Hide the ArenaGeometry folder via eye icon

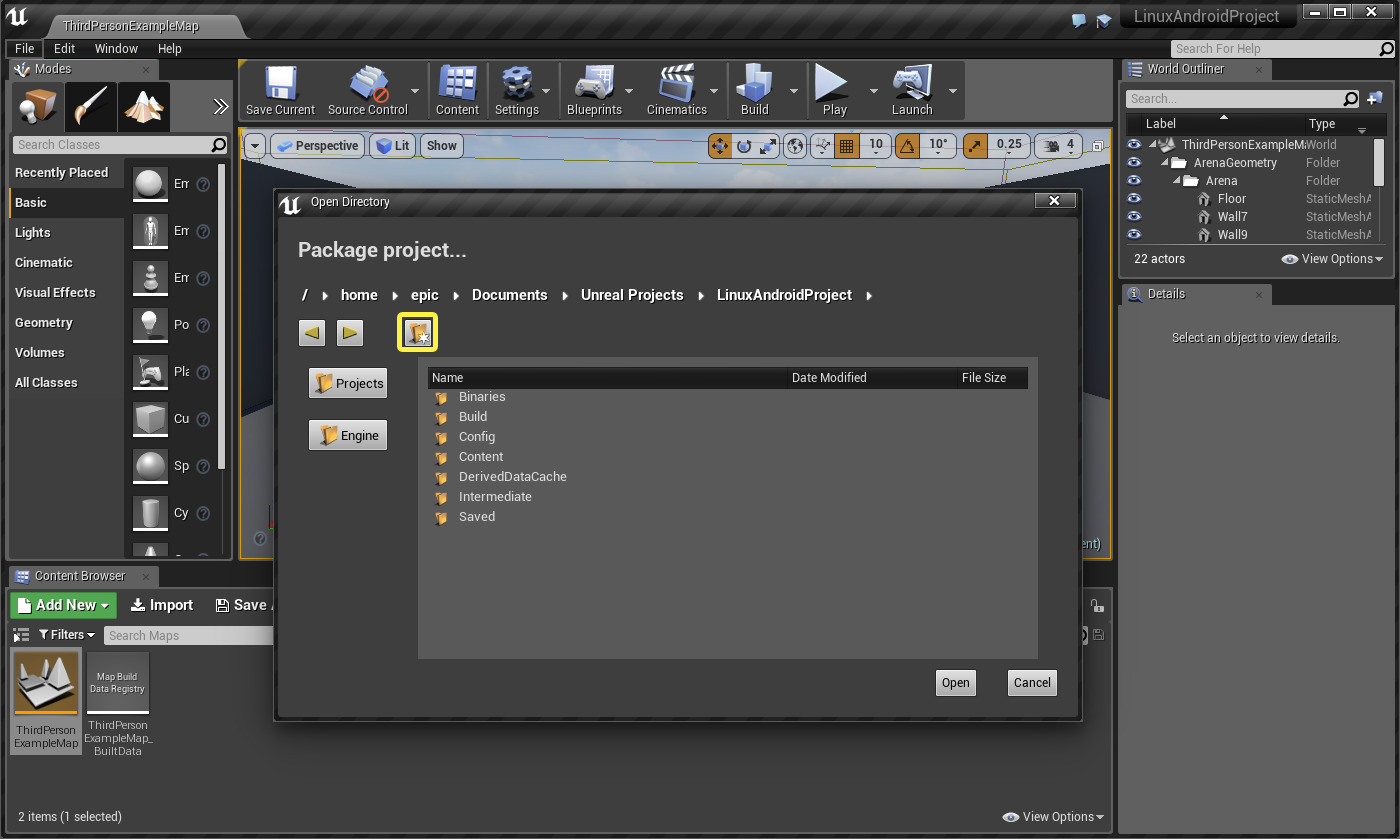click(1134, 163)
